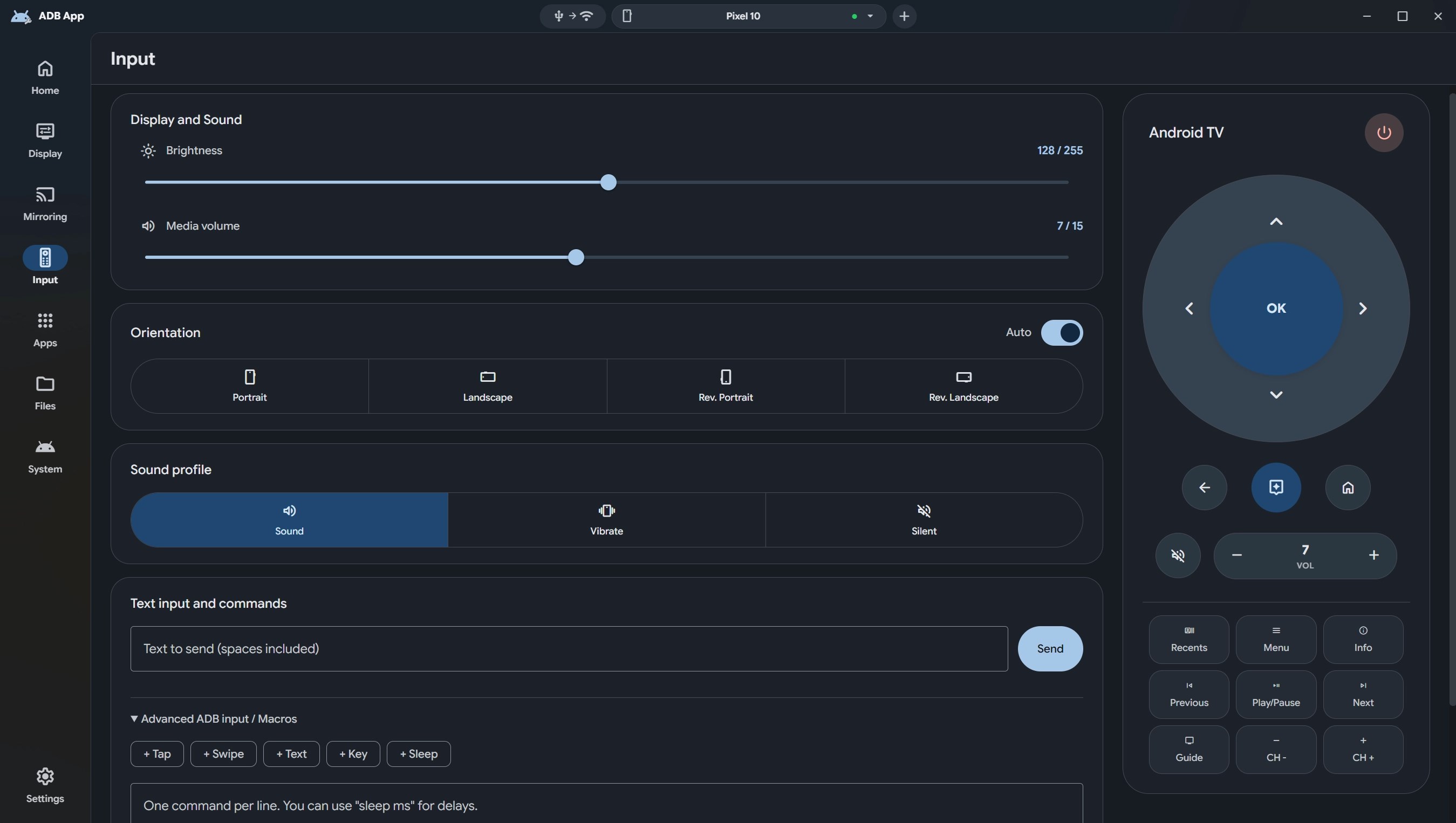Collapse Advanced ADB input / Macros section
Screen dimensions: 1456x823
click(x=214, y=718)
